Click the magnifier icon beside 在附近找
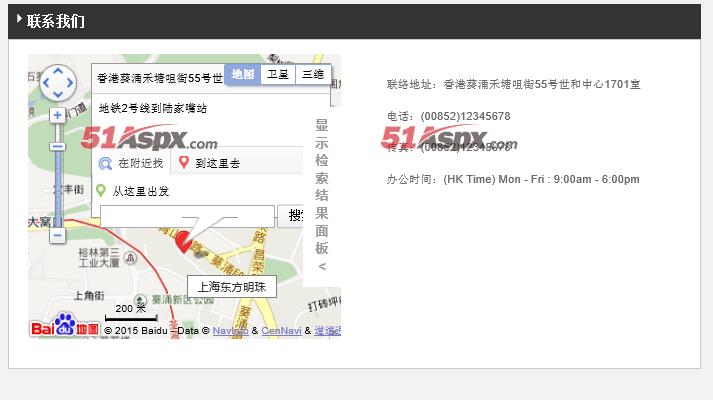The image size is (713, 400). coord(105,164)
